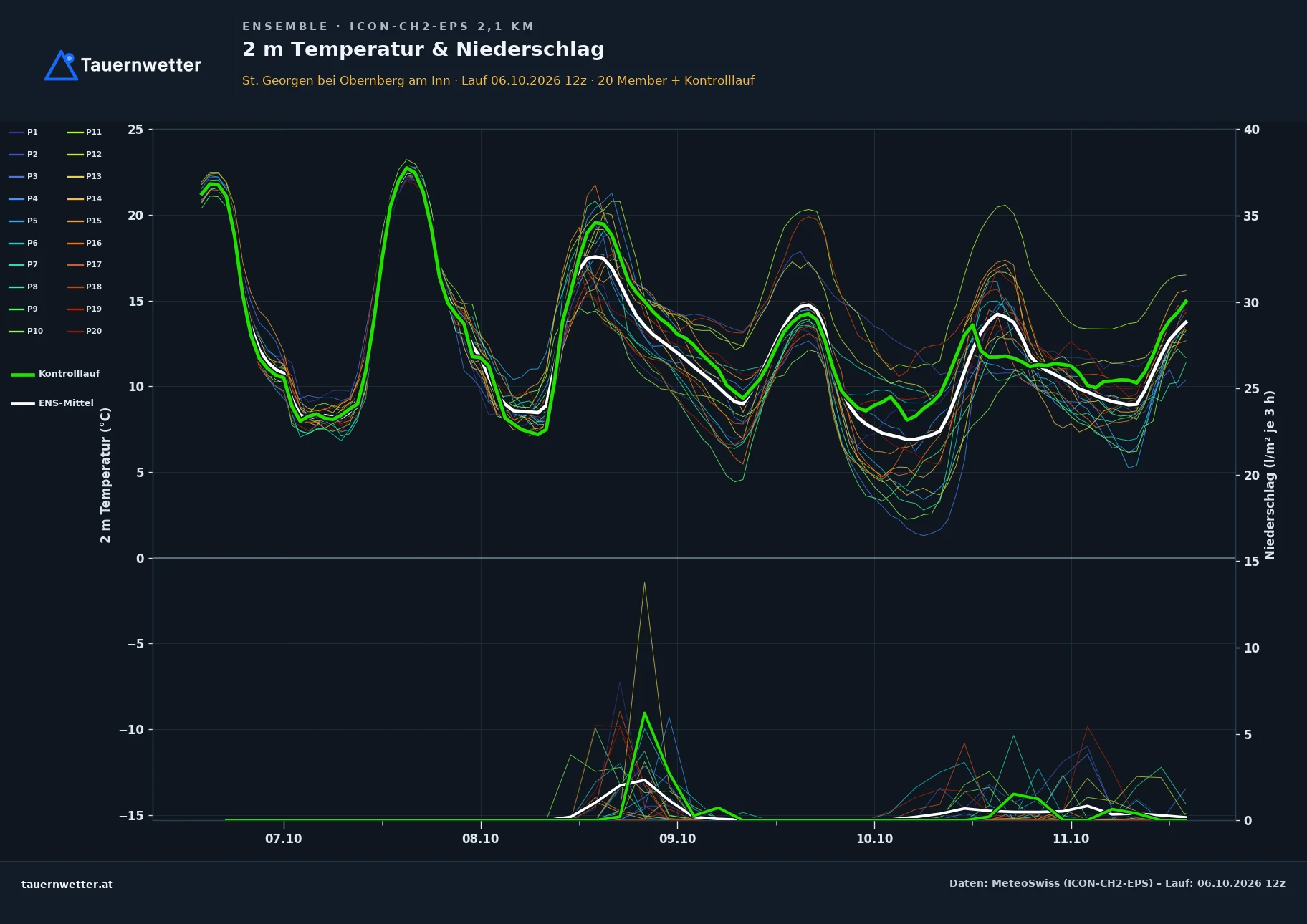Click the white ENS-Mittel line swatch
Screen dimensions: 1307x924
point(23,403)
